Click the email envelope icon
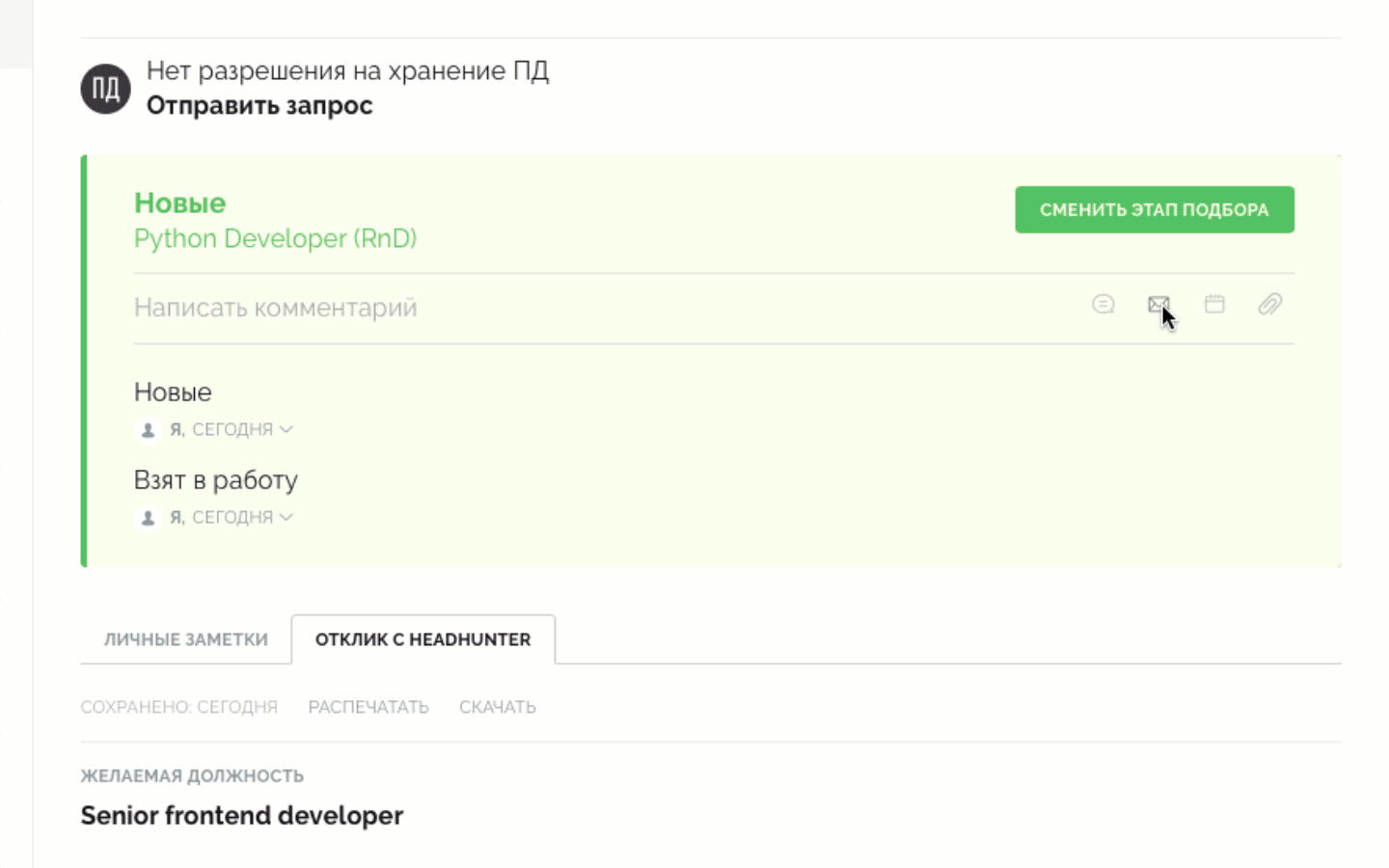The image size is (1389, 868). click(1157, 305)
